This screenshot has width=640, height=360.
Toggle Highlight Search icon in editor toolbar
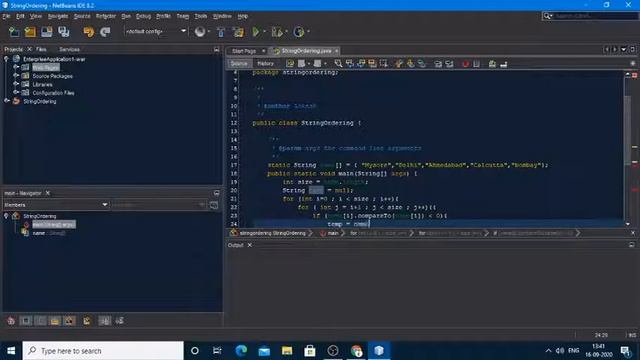(x=372, y=64)
